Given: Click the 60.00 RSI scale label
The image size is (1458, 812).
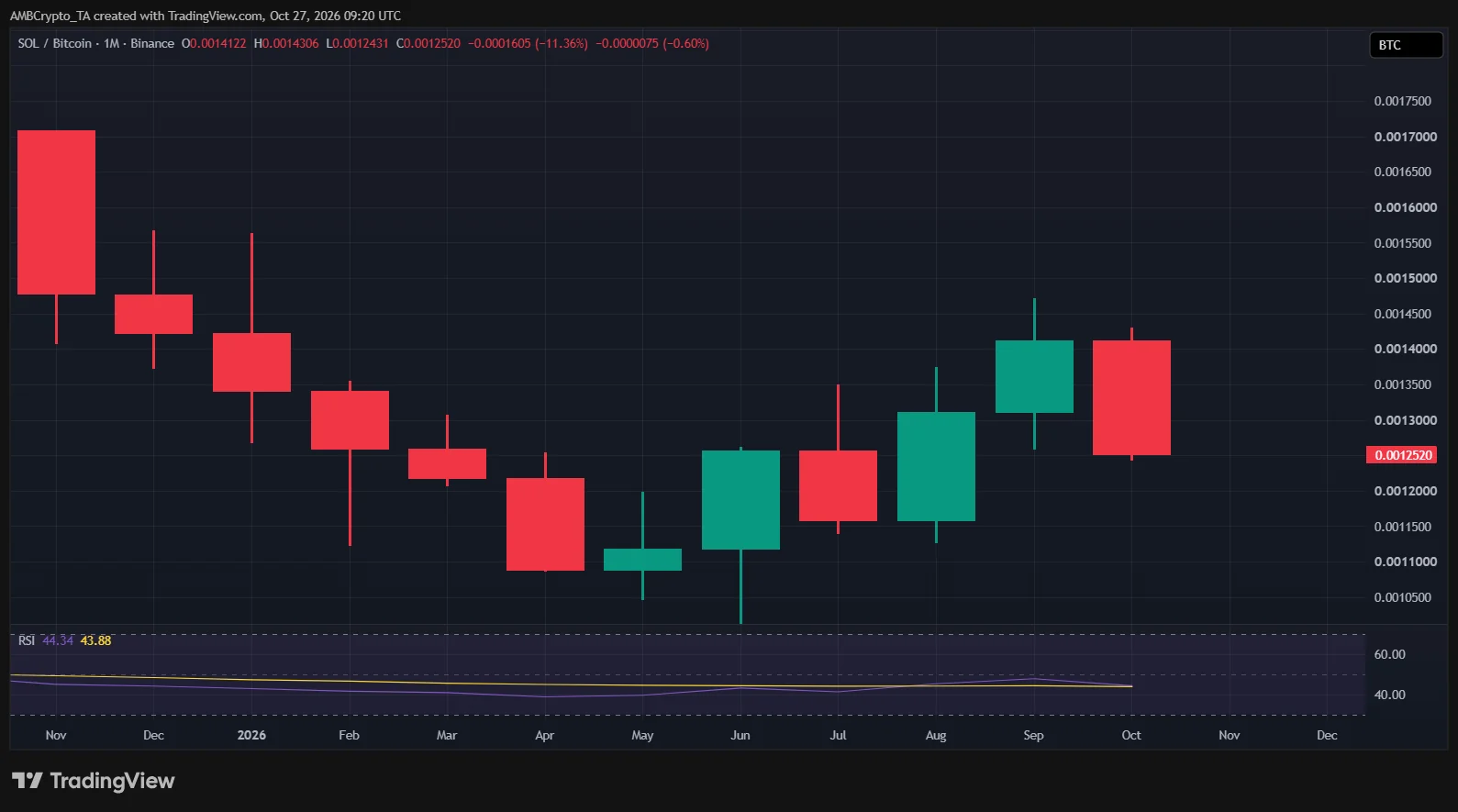Looking at the screenshot, I should (1389, 654).
